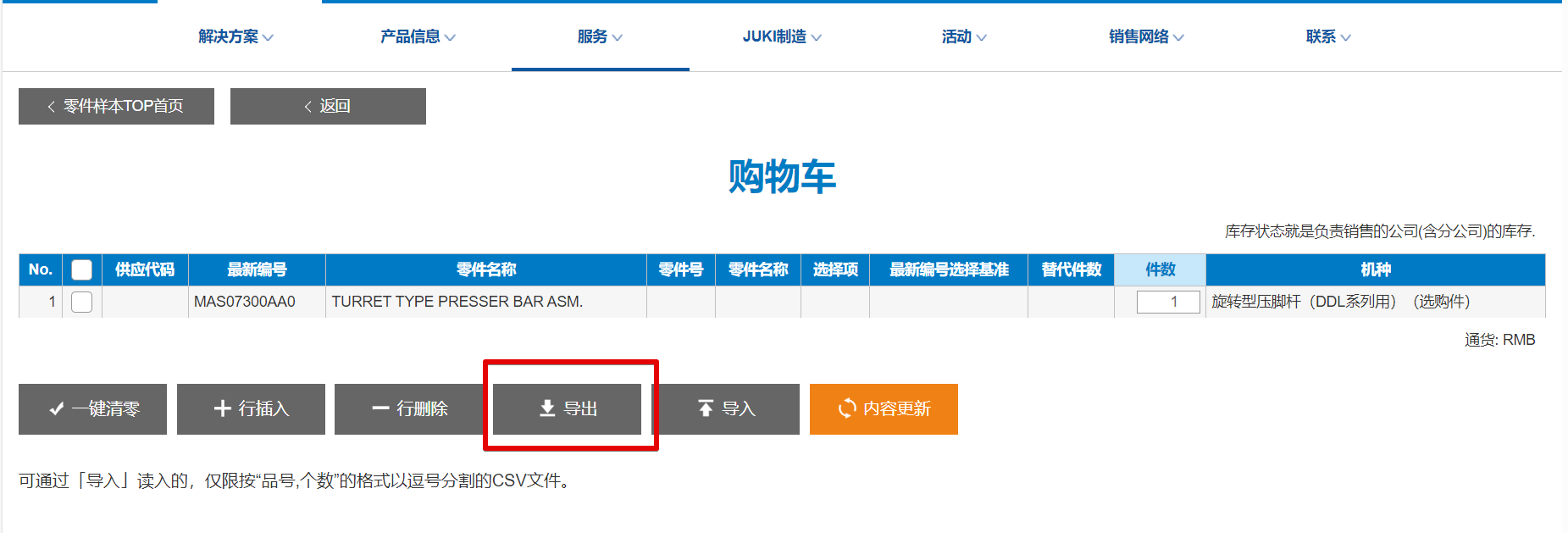
Task: Click the left chevron on 返回
Action: tap(308, 107)
